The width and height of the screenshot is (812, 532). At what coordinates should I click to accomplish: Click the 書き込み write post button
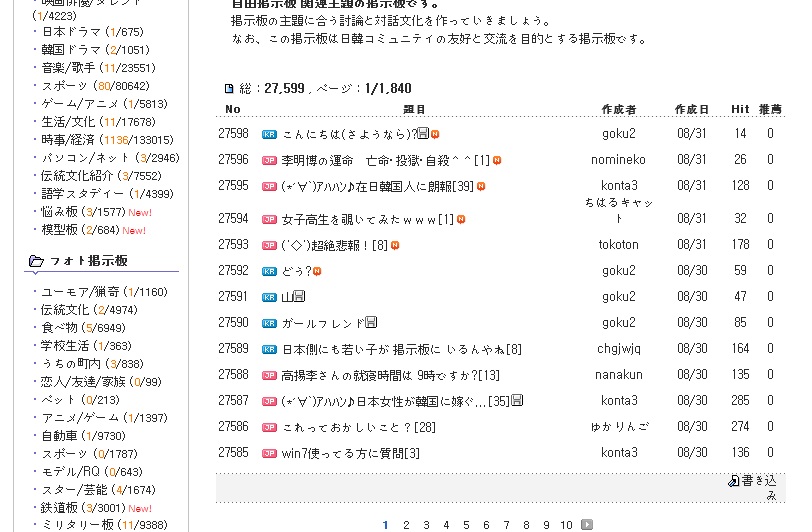tap(759, 487)
